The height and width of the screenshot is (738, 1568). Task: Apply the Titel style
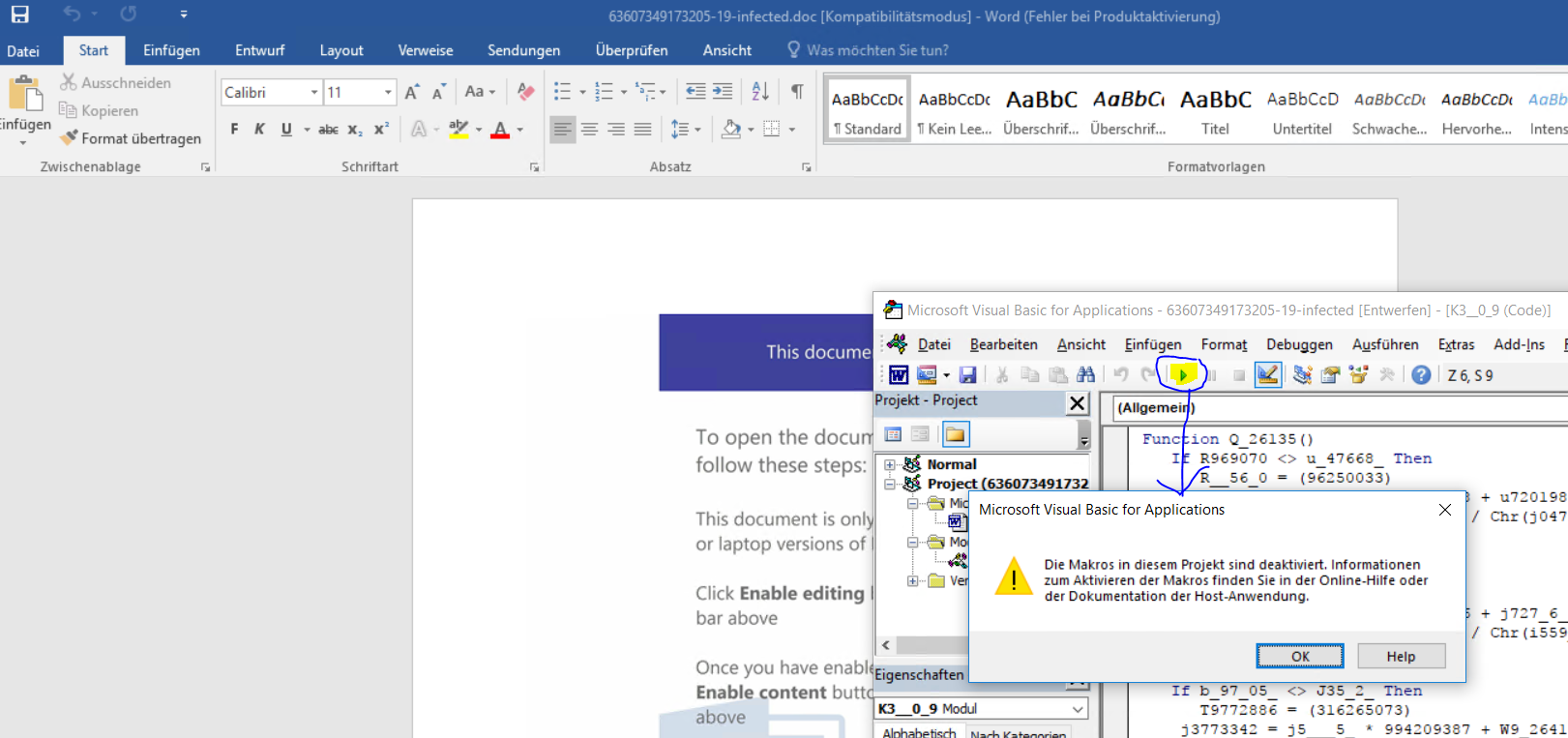(x=1215, y=110)
